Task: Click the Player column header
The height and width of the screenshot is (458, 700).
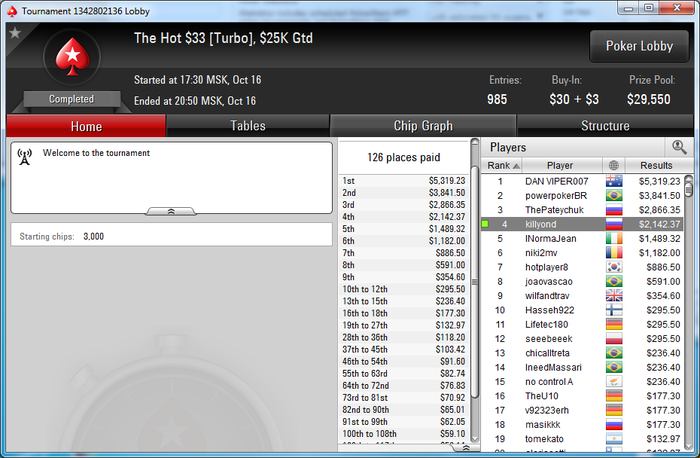Action: (x=560, y=165)
